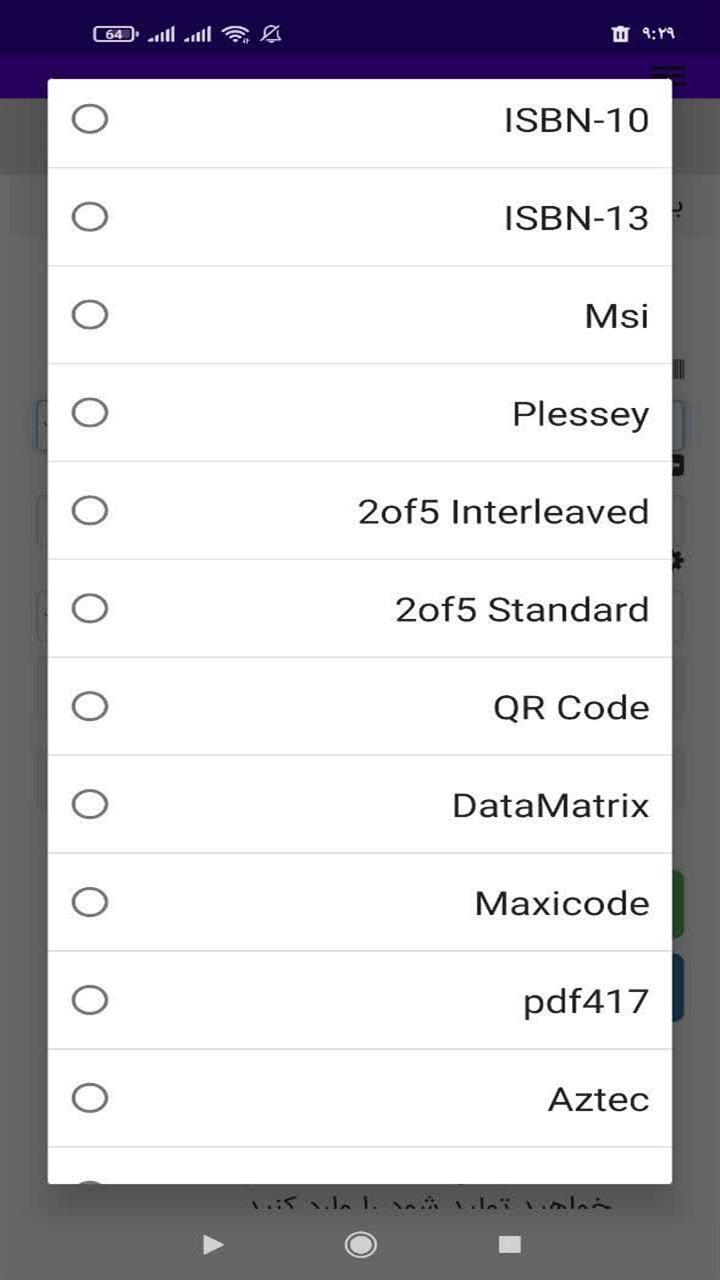Pick the Msi radio circle
This screenshot has height=1280, width=720.
(x=90, y=315)
